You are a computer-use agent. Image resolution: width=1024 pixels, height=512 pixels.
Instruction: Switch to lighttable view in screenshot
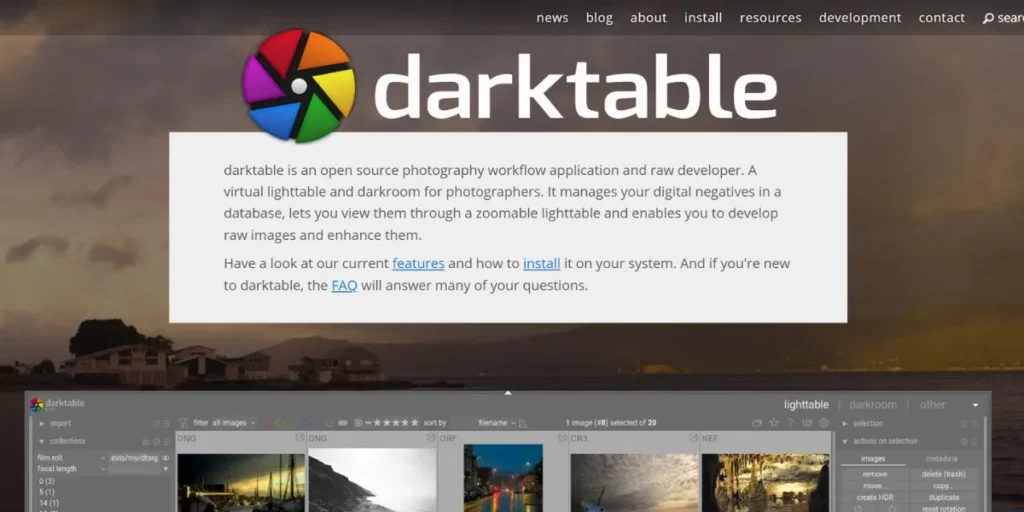pyautogui.click(x=806, y=405)
